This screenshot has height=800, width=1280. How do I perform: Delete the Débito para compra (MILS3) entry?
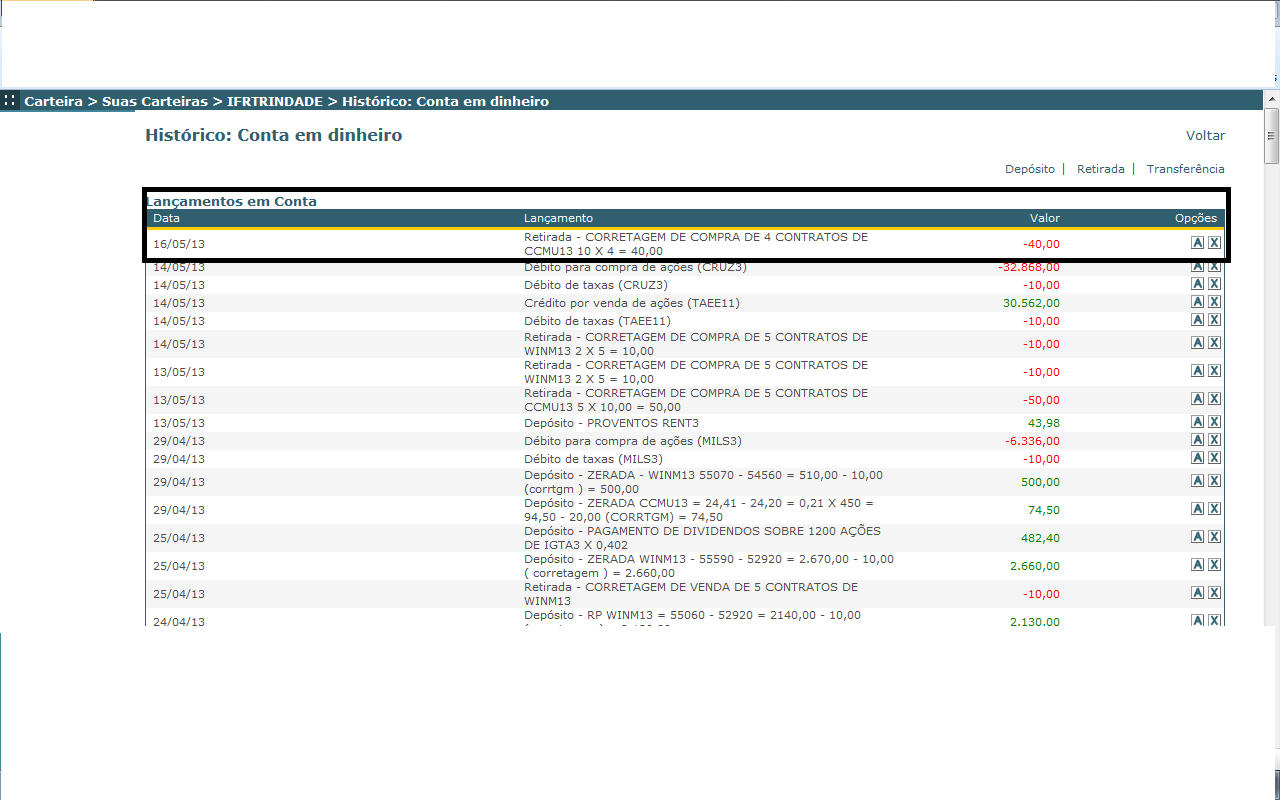point(1214,440)
